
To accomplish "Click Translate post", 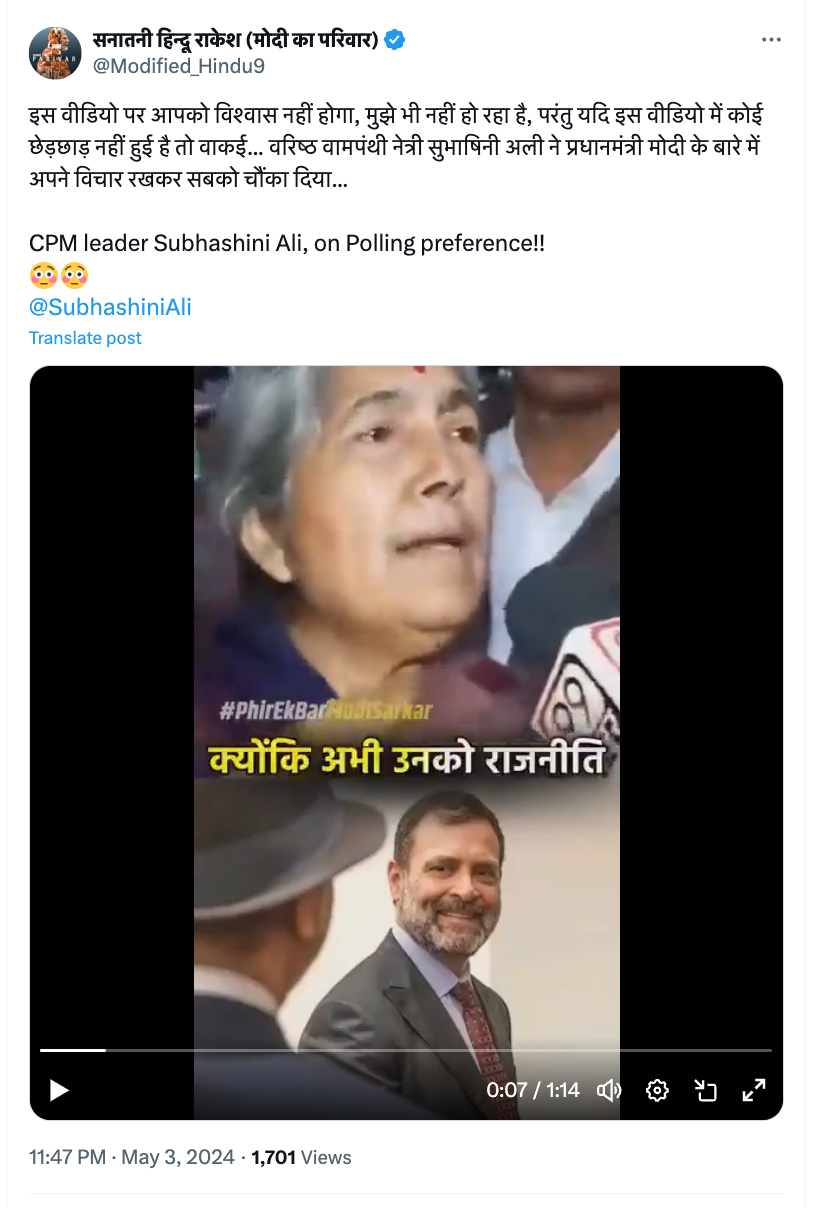I will (85, 338).
